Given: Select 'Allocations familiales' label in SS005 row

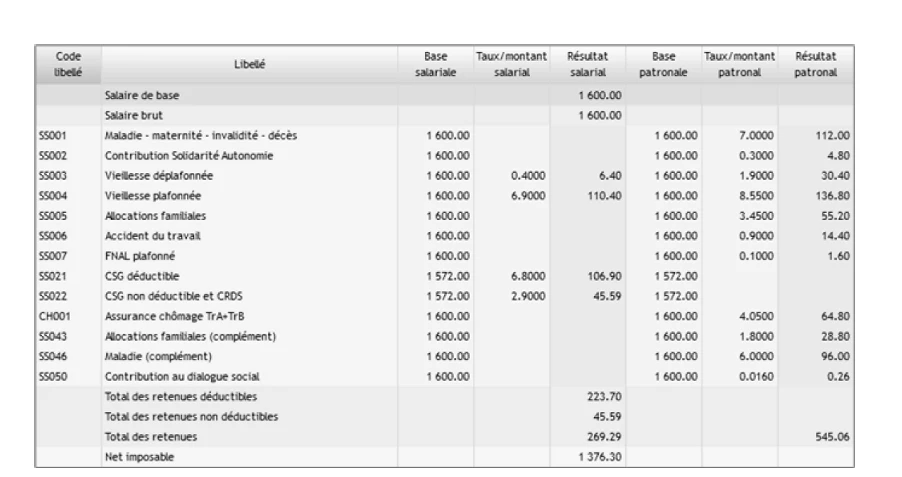Looking at the screenshot, I should pos(155,216).
